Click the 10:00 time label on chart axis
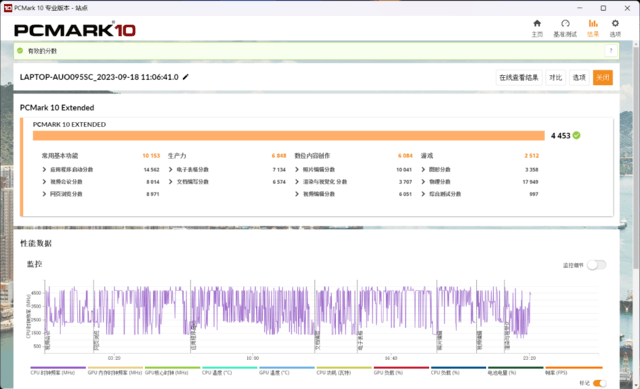Viewport: 640px width, 389px height. 252,358
